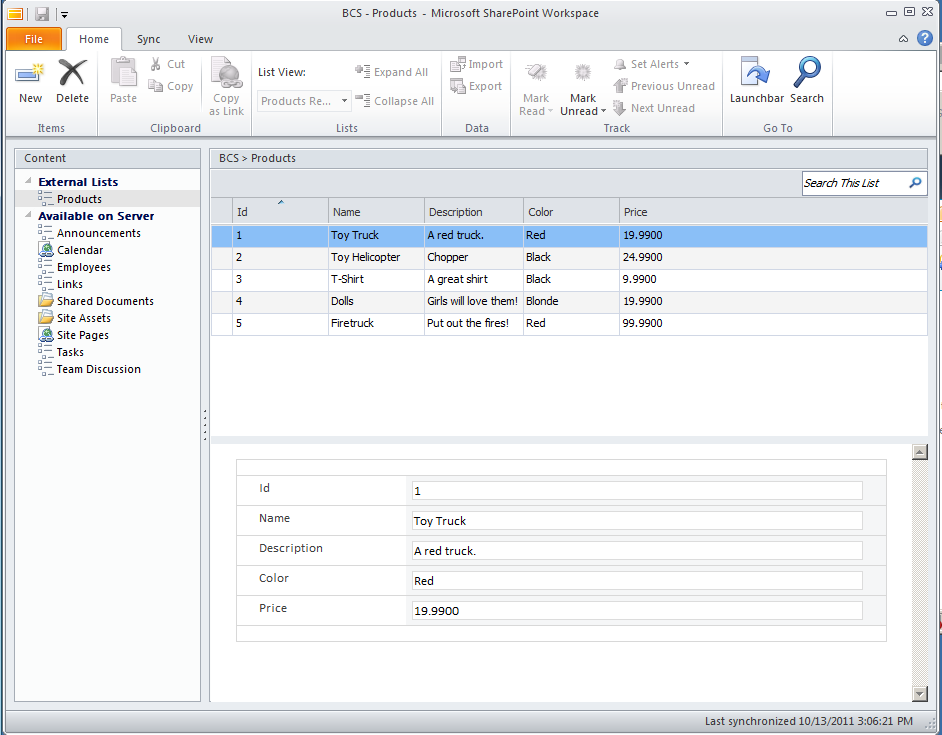Open the Shared Documents folder icon

[46, 300]
